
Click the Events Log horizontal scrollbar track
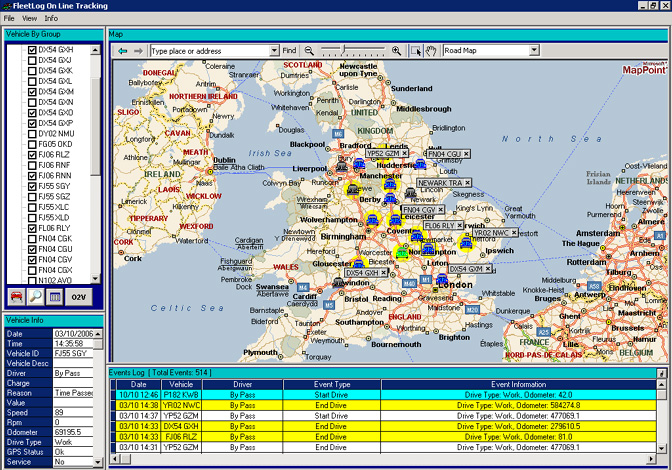[388, 459]
